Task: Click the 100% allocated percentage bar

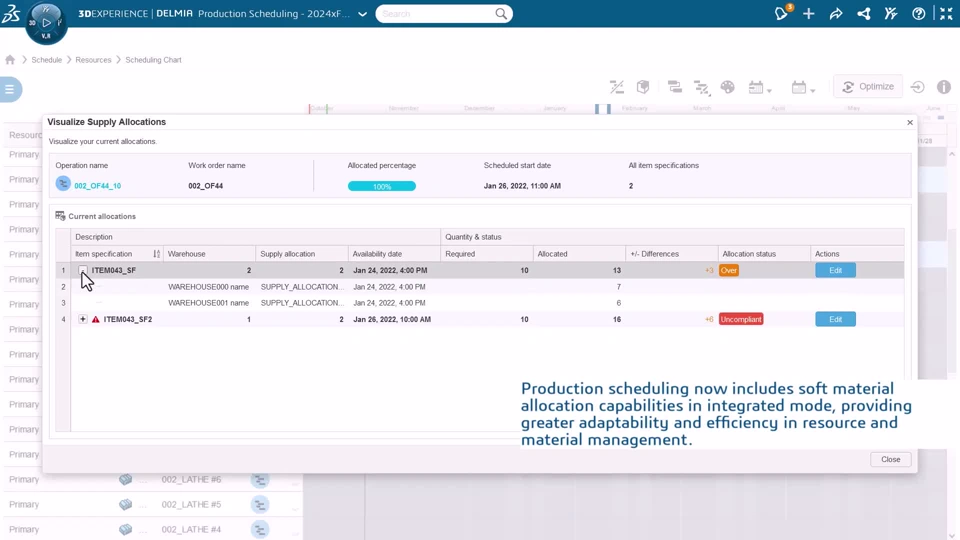Action: click(381, 186)
